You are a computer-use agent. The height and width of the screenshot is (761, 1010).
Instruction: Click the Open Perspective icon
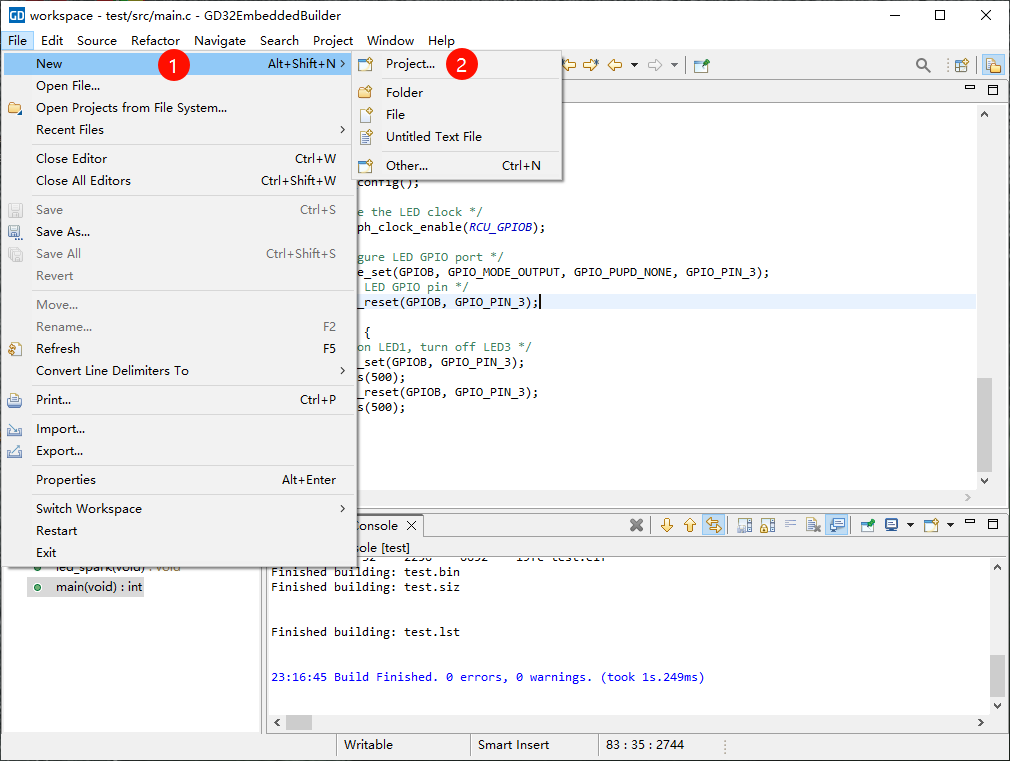tap(961, 65)
